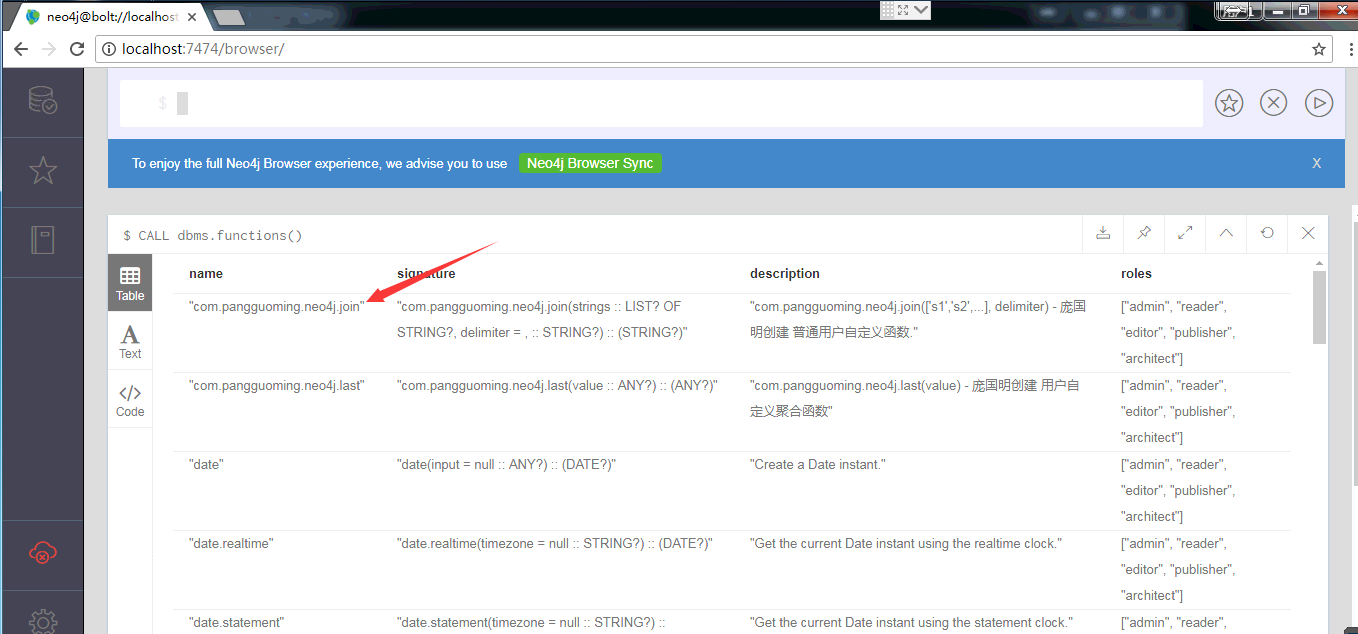This screenshot has width=1358, height=634.
Task: Click the realtime clock description cell
Action: click(x=906, y=543)
